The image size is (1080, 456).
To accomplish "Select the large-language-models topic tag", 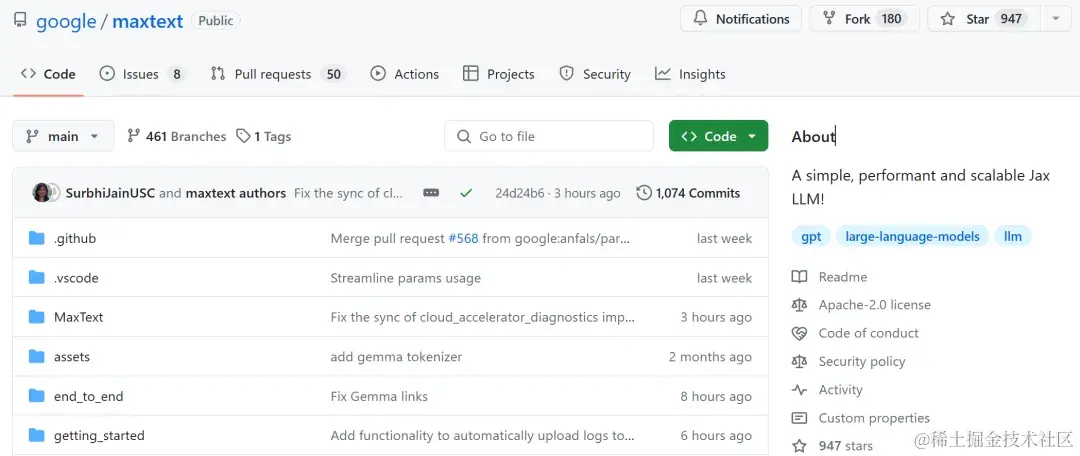I will [x=913, y=236].
